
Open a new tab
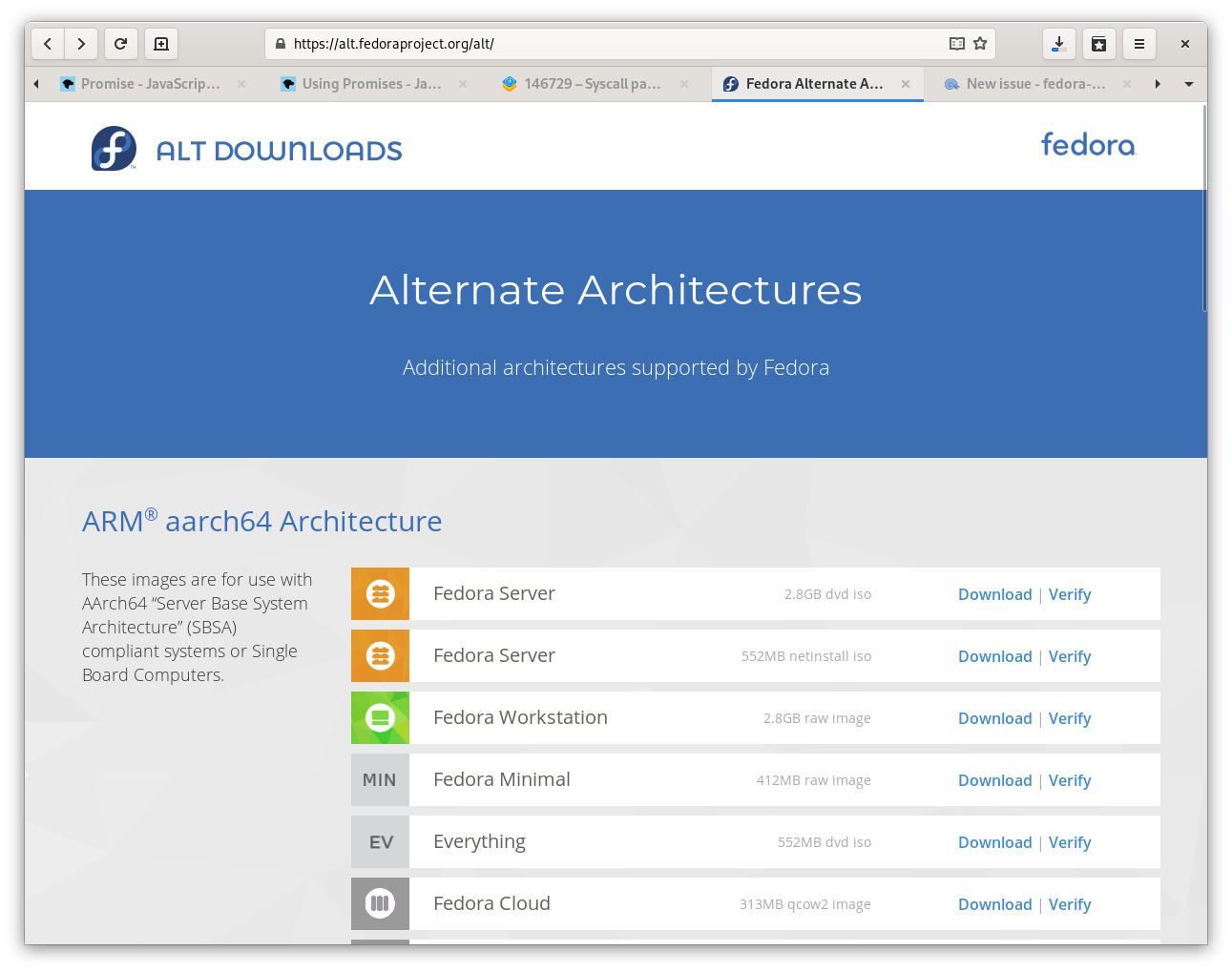tap(161, 44)
